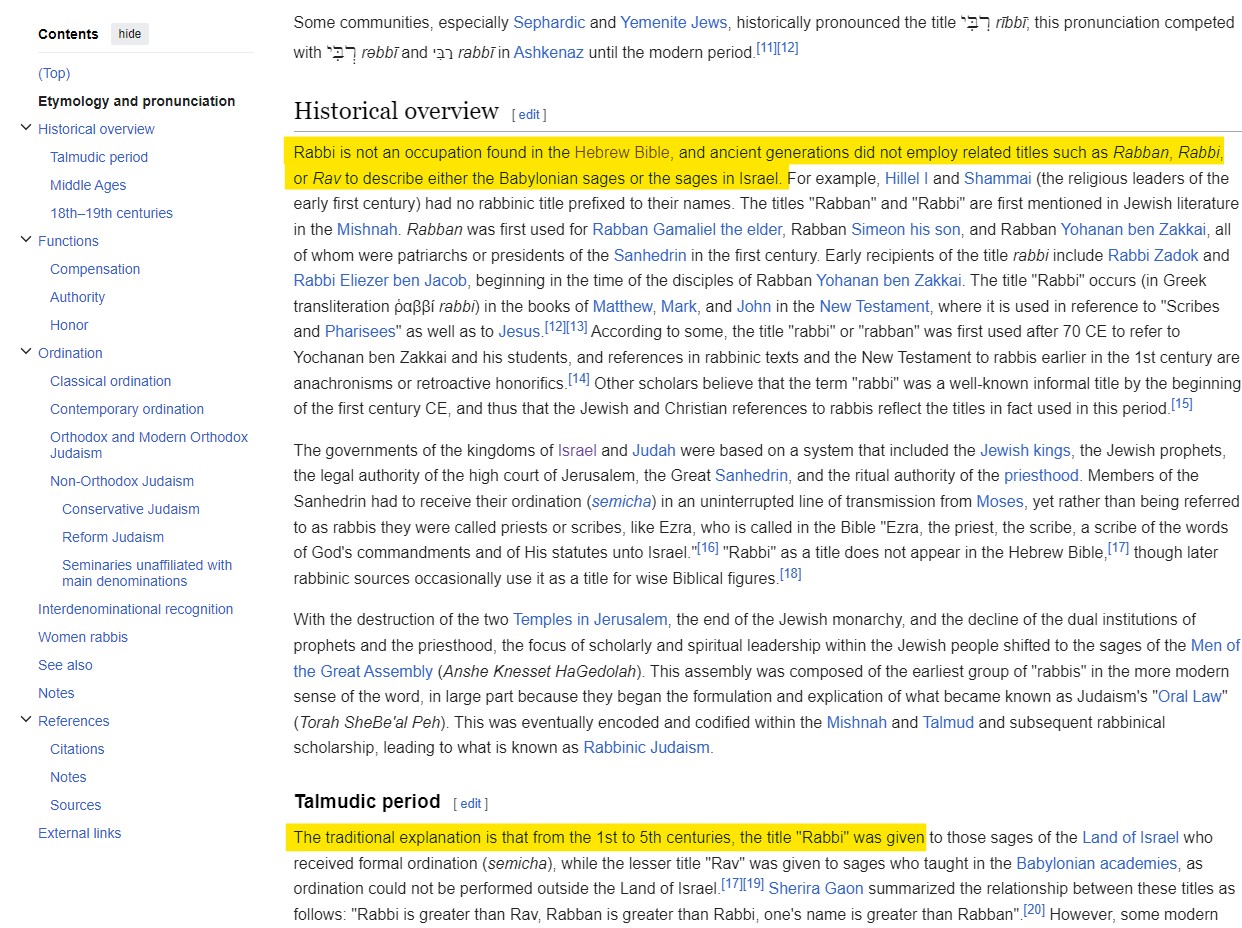Go to Middle Ages in contents
The width and height of the screenshot is (1242, 928).
[88, 185]
